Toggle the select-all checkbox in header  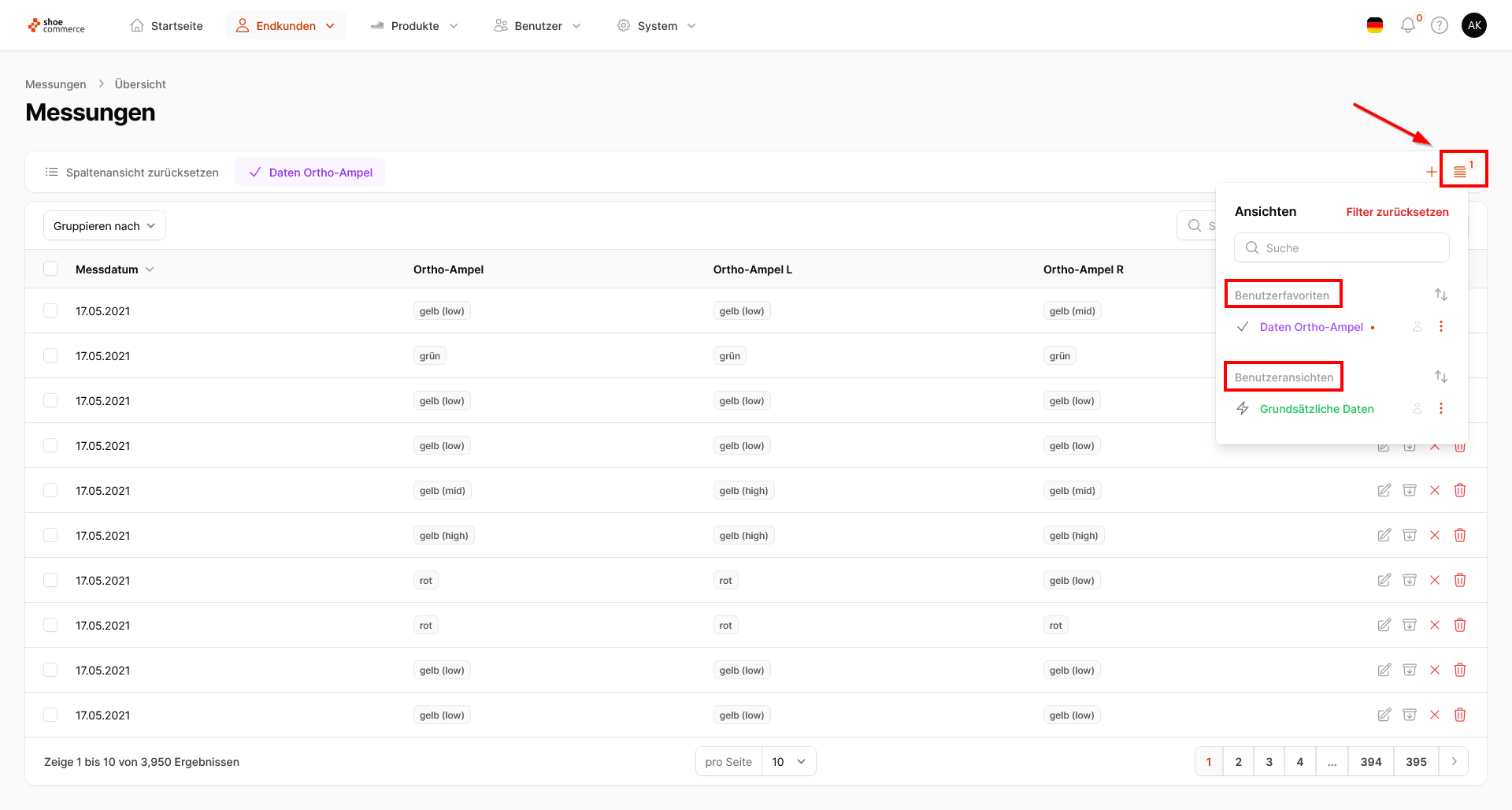(50, 269)
